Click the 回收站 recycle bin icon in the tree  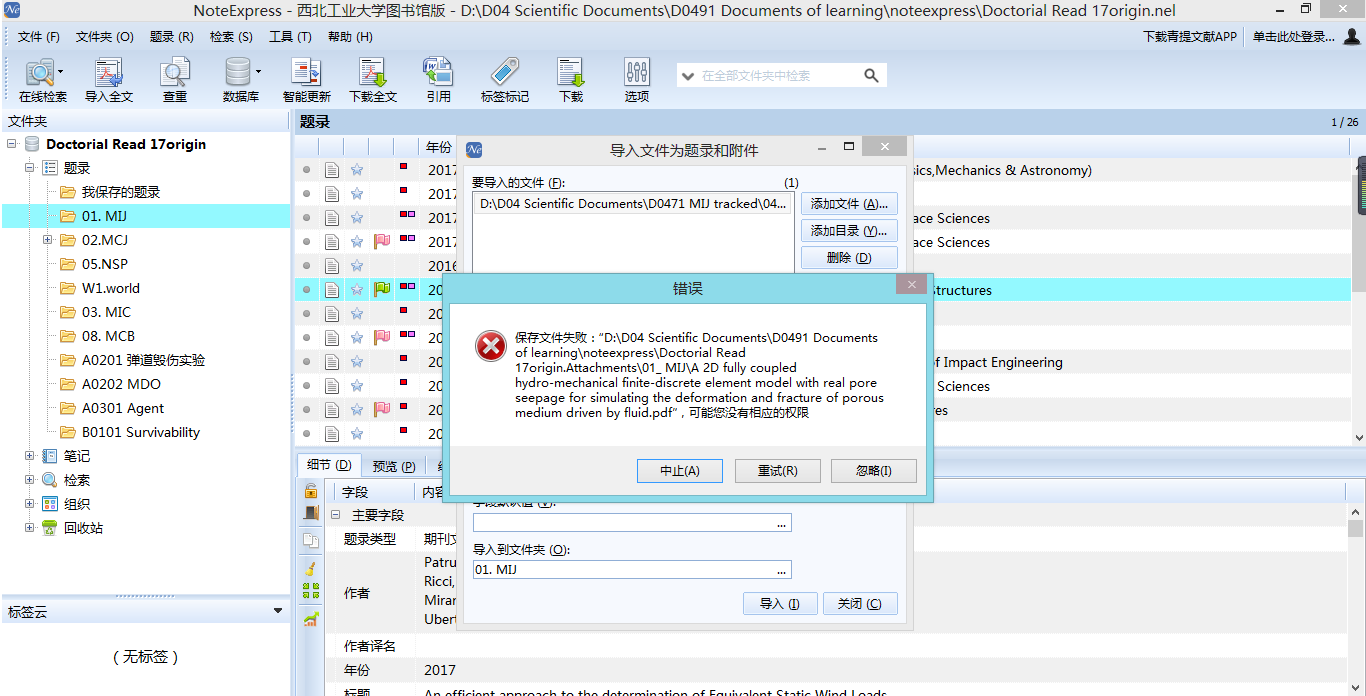coord(50,528)
